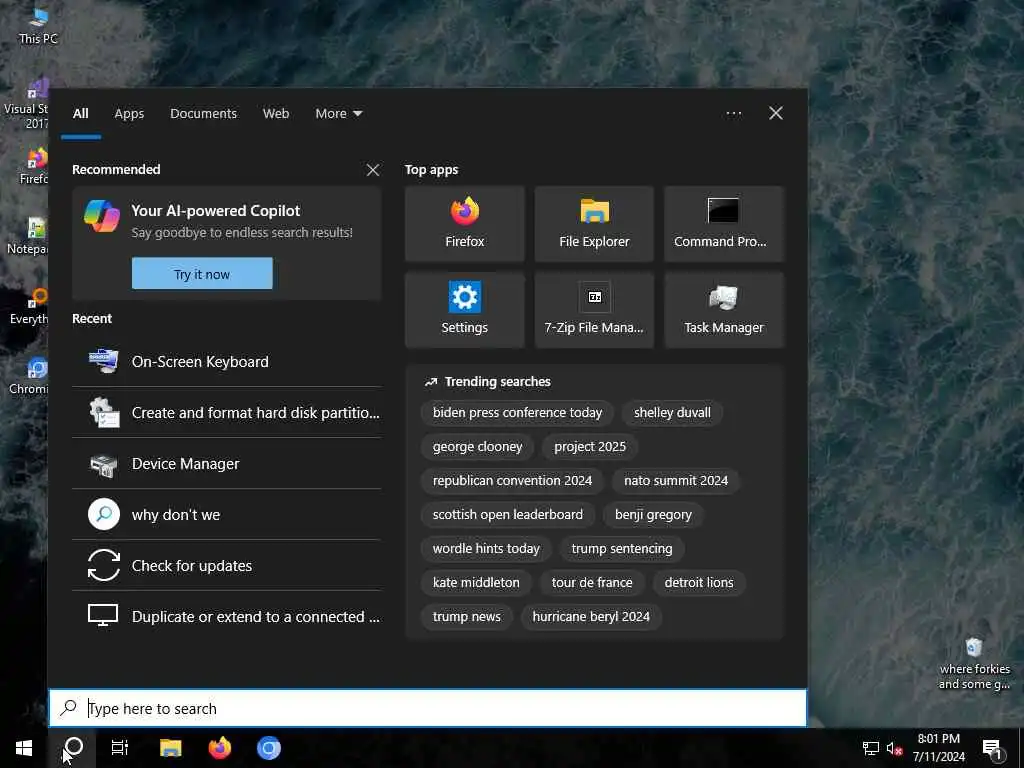
Task: Open Create and format hard disk partitions
Action: click(226, 412)
